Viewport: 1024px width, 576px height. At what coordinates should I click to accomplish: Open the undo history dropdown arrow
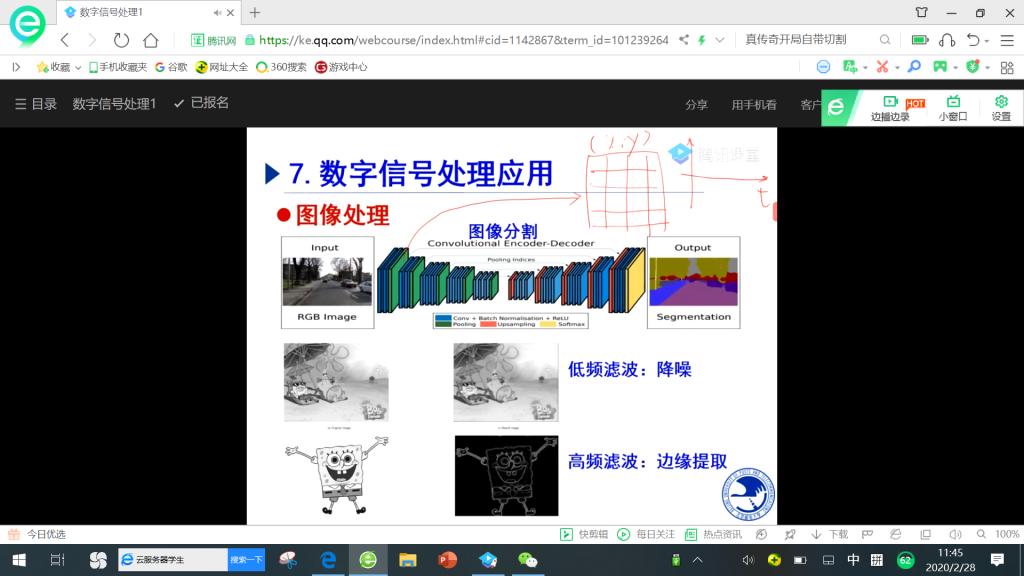[x=987, y=41]
